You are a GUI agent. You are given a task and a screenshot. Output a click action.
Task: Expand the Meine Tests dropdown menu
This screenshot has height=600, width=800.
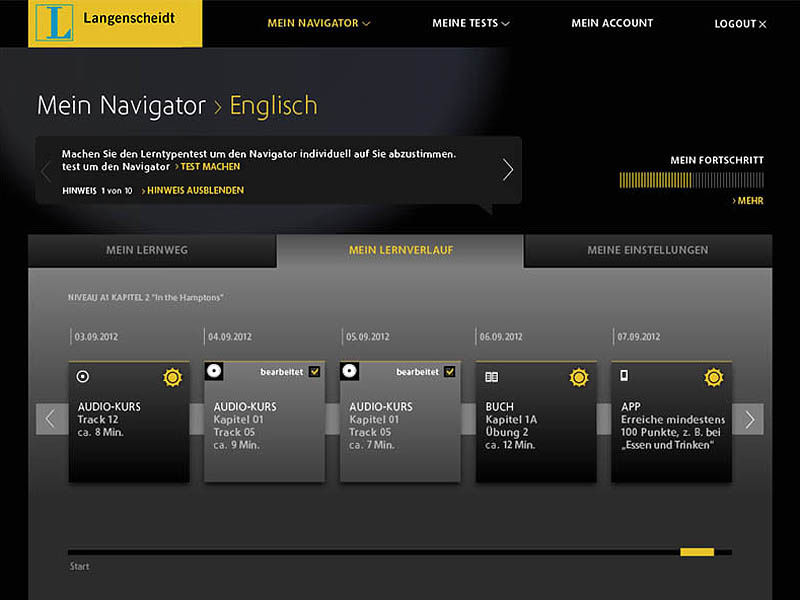tap(470, 23)
